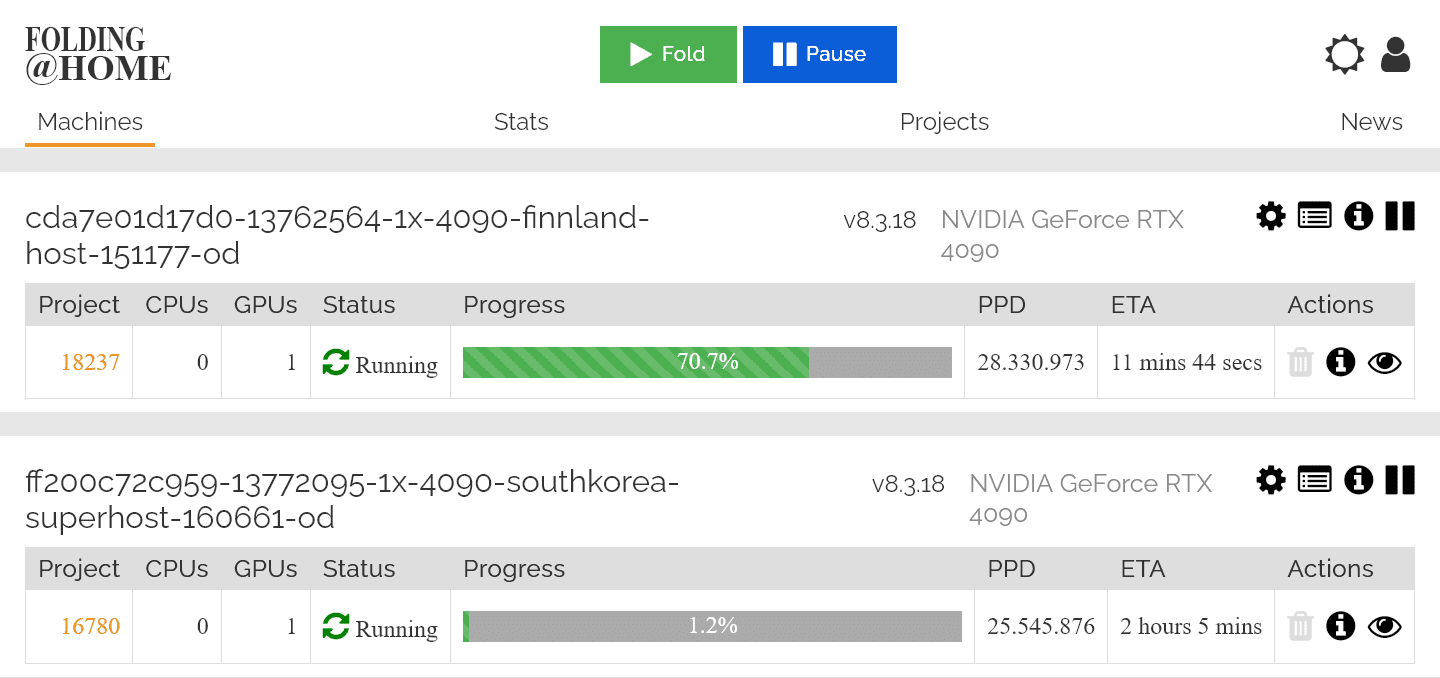This screenshot has height=678, width=1440.
Task: Open log viewer for the finnland machine
Action: (x=1314, y=216)
